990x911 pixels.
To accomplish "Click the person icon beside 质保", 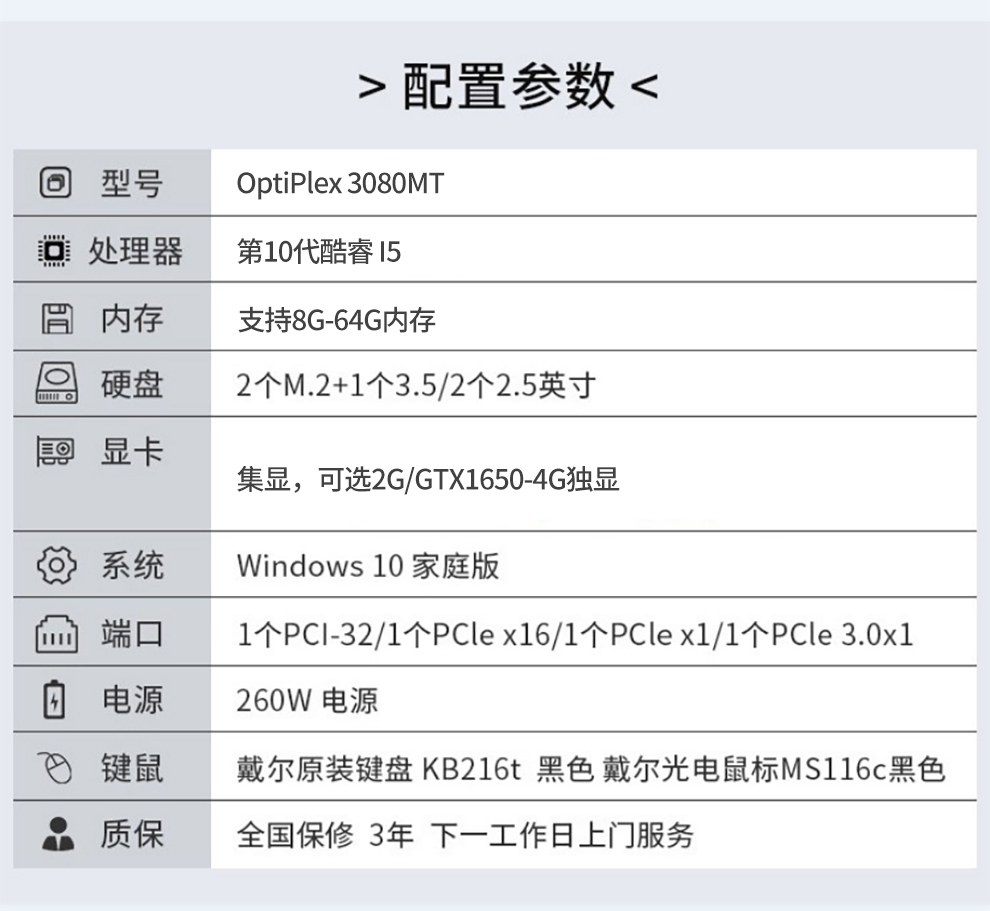I will pos(58,833).
